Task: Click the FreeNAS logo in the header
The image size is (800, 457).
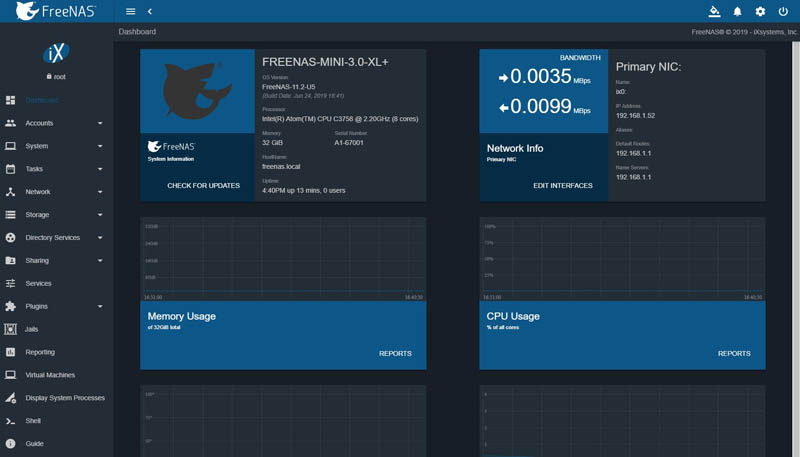Action: (55, 11)
